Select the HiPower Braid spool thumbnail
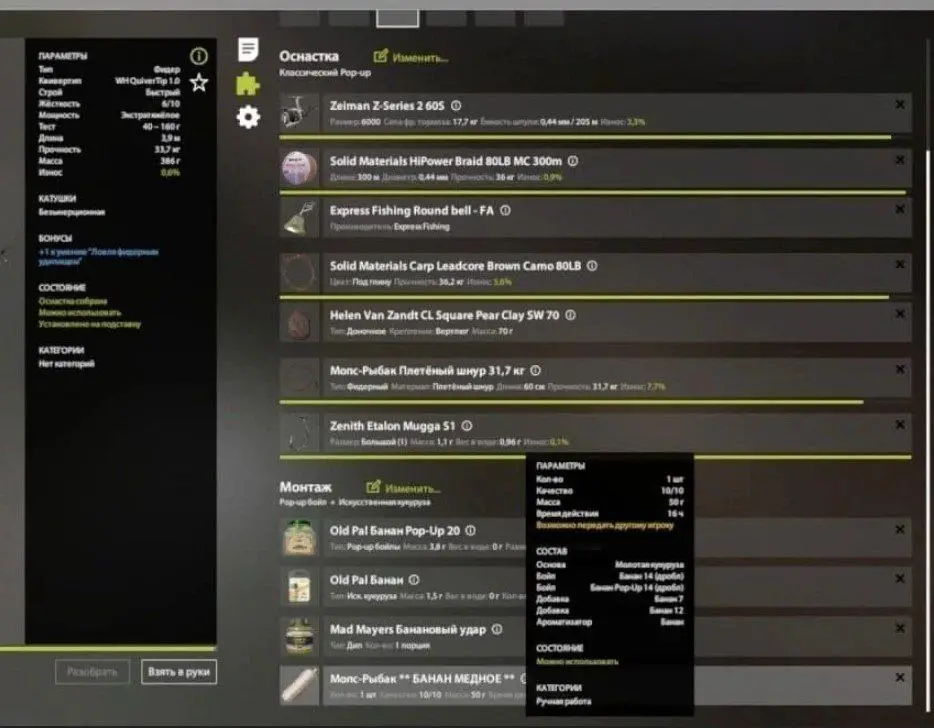This screenshot has width=934, height=728. pos(299,168)
